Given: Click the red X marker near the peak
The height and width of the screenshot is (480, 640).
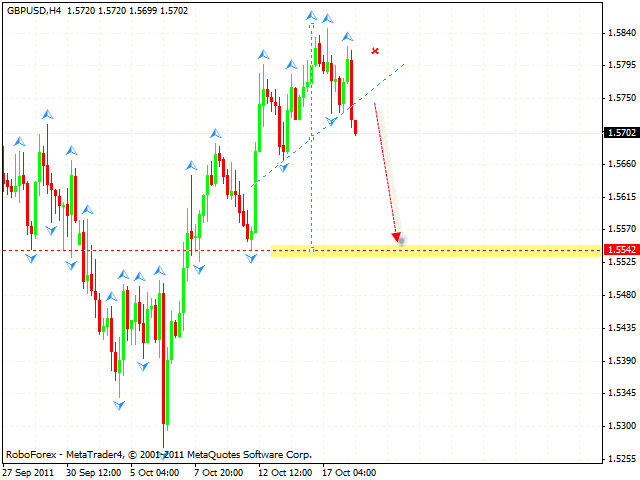Looking at the screenshot, I should coord(375,50).
